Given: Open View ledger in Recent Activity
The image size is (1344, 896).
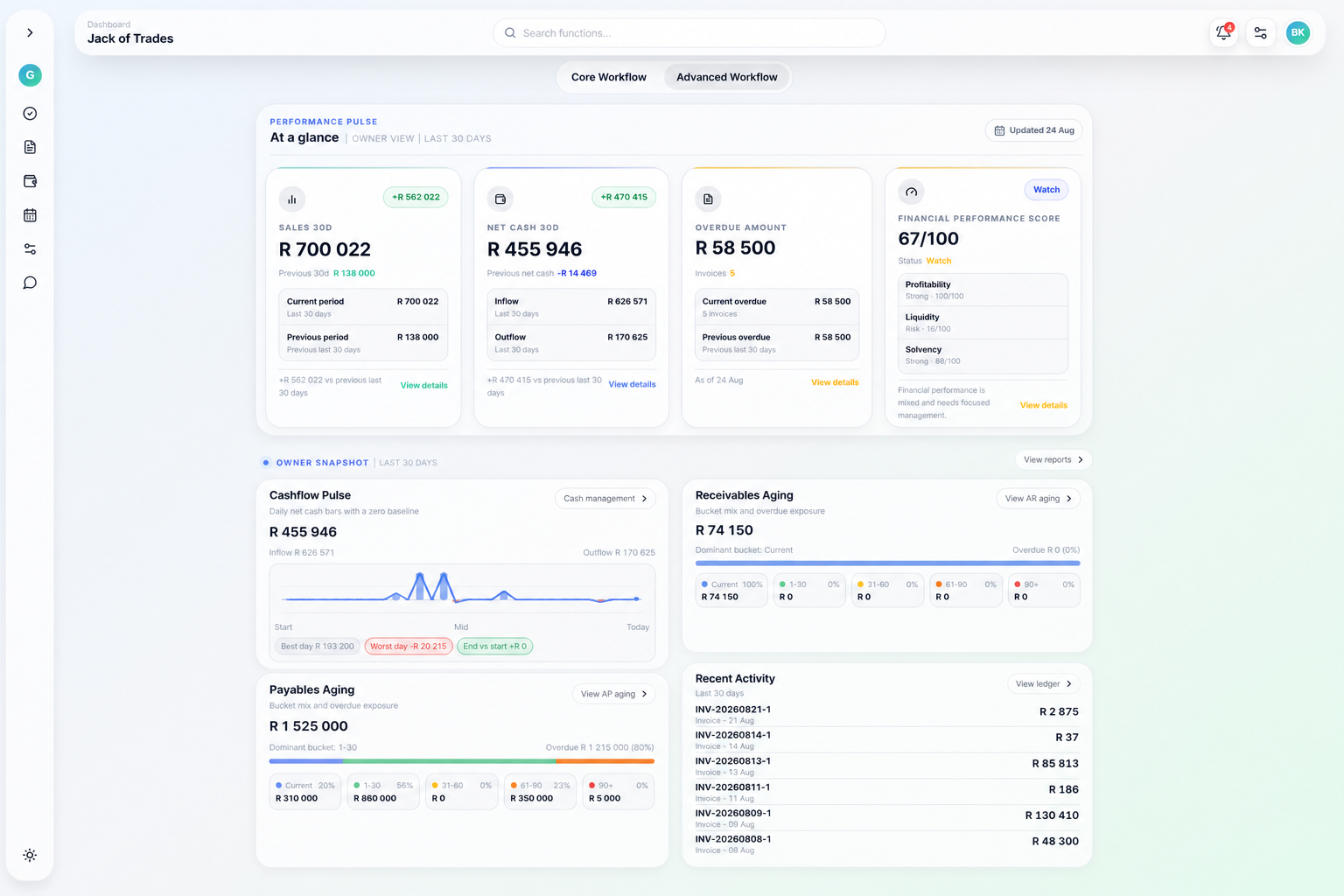Looking at the screenshot, I should pyautogui.click(x=1043, y=684).
